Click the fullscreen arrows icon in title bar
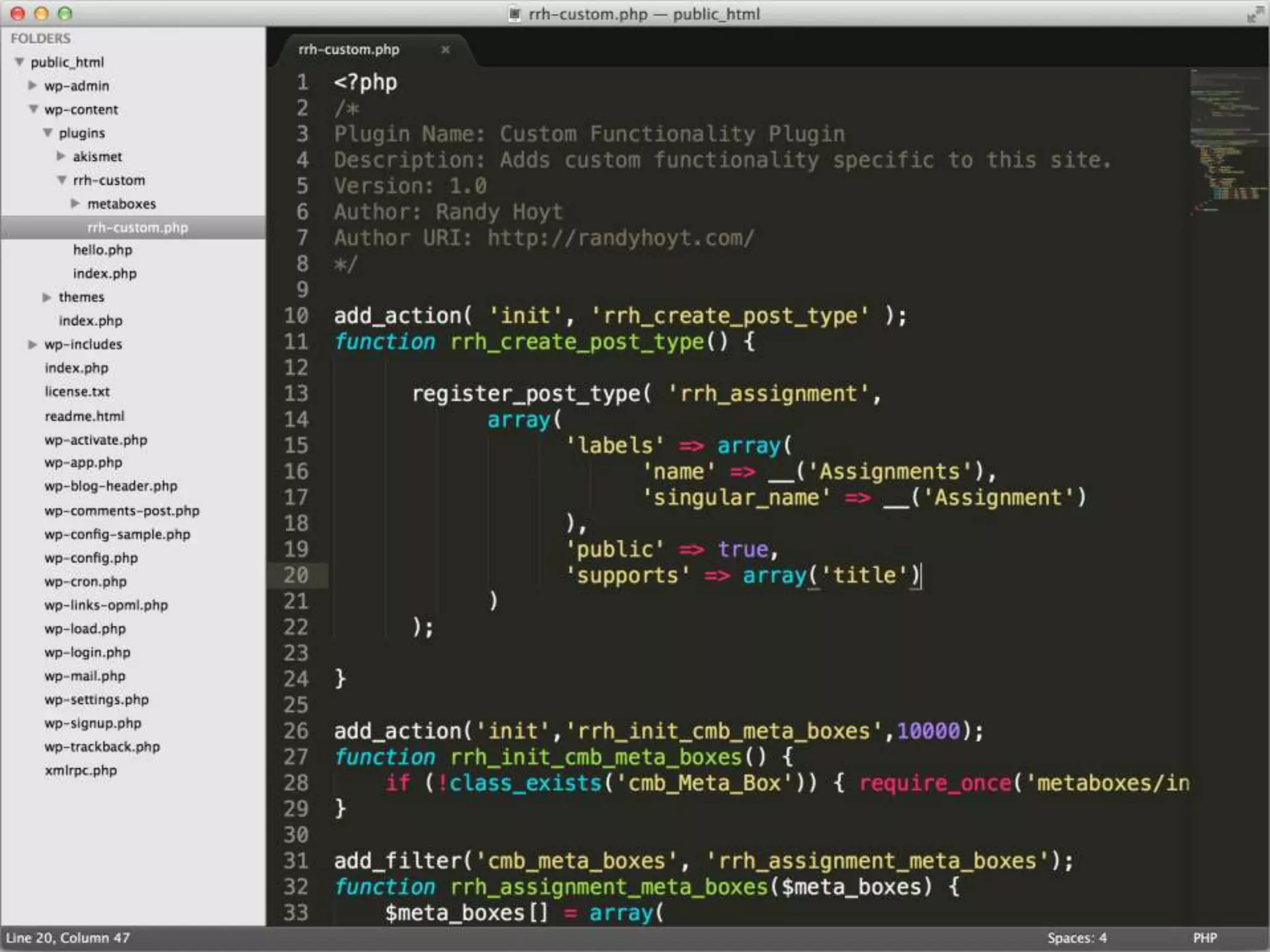Viewport: 1270px width, 952px height. pyautogui.click(x=1254, y=14)
